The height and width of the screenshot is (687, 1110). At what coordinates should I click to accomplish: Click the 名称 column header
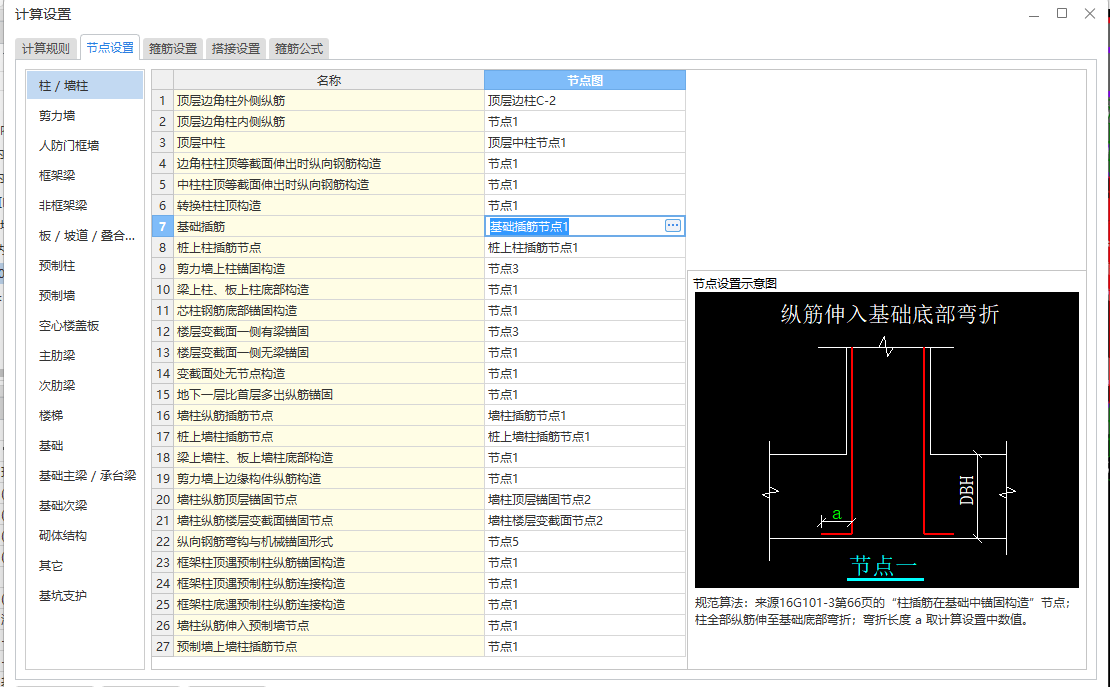click(328, 80)
